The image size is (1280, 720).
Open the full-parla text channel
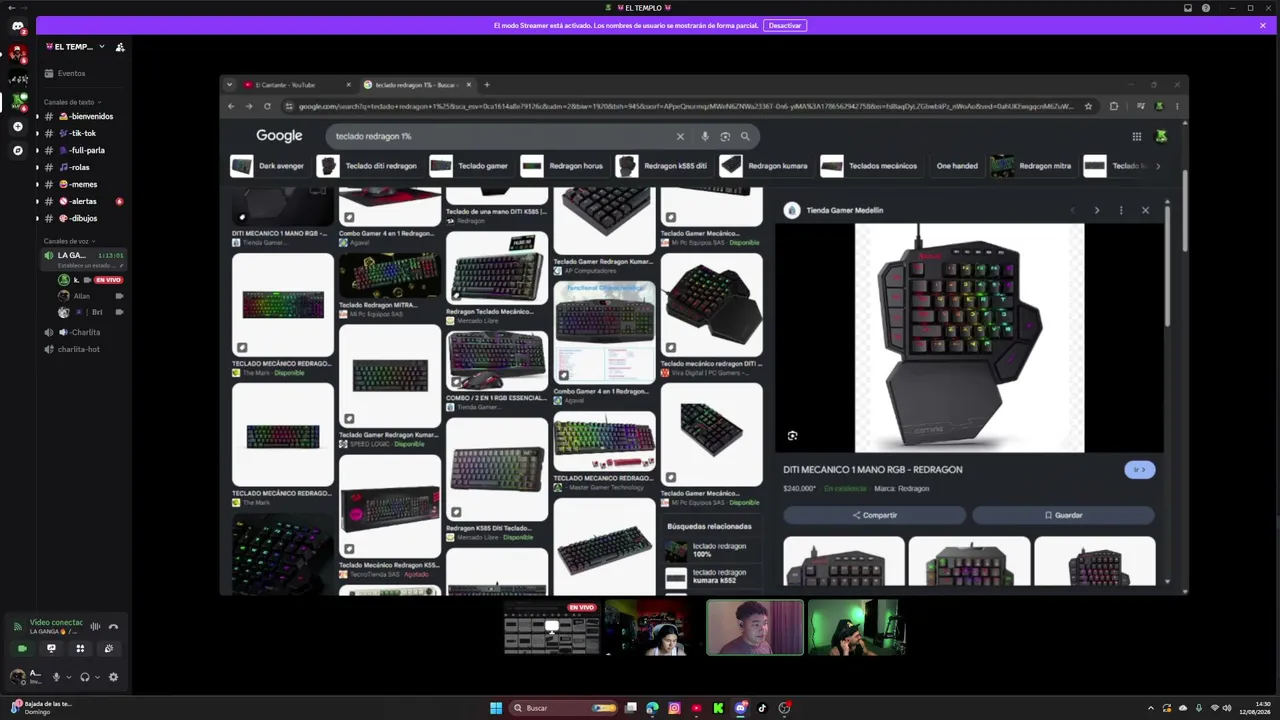[84, 150]
